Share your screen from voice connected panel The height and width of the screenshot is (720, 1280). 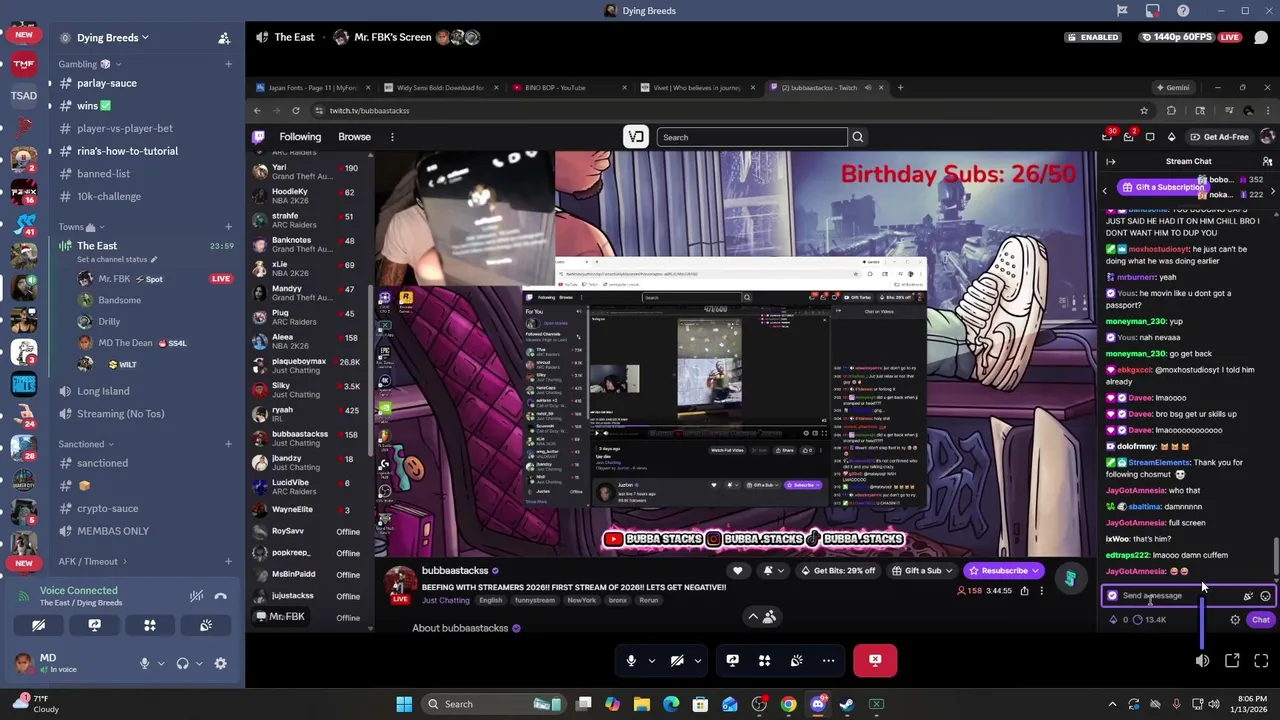coord(94,626)
